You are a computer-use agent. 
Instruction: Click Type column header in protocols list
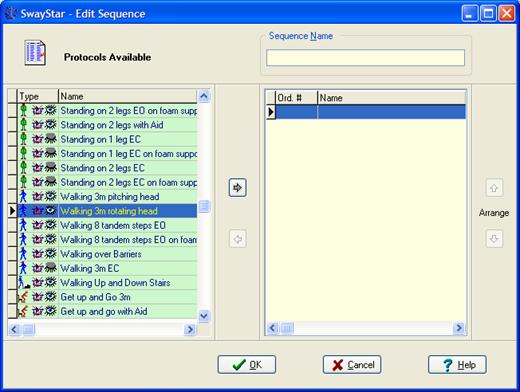pos(38,96)
